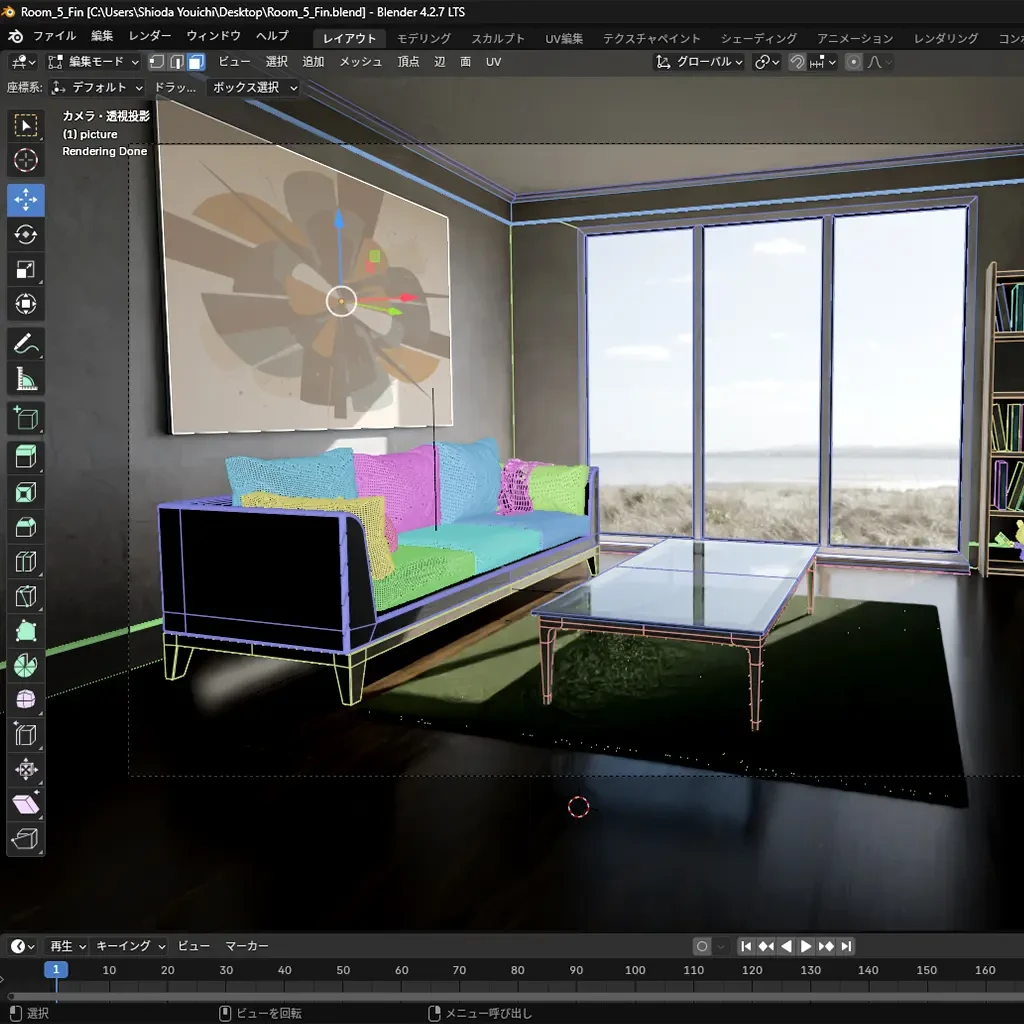Select the Cursor tool
The image size is (1024, 1024).
click(26, 160)
